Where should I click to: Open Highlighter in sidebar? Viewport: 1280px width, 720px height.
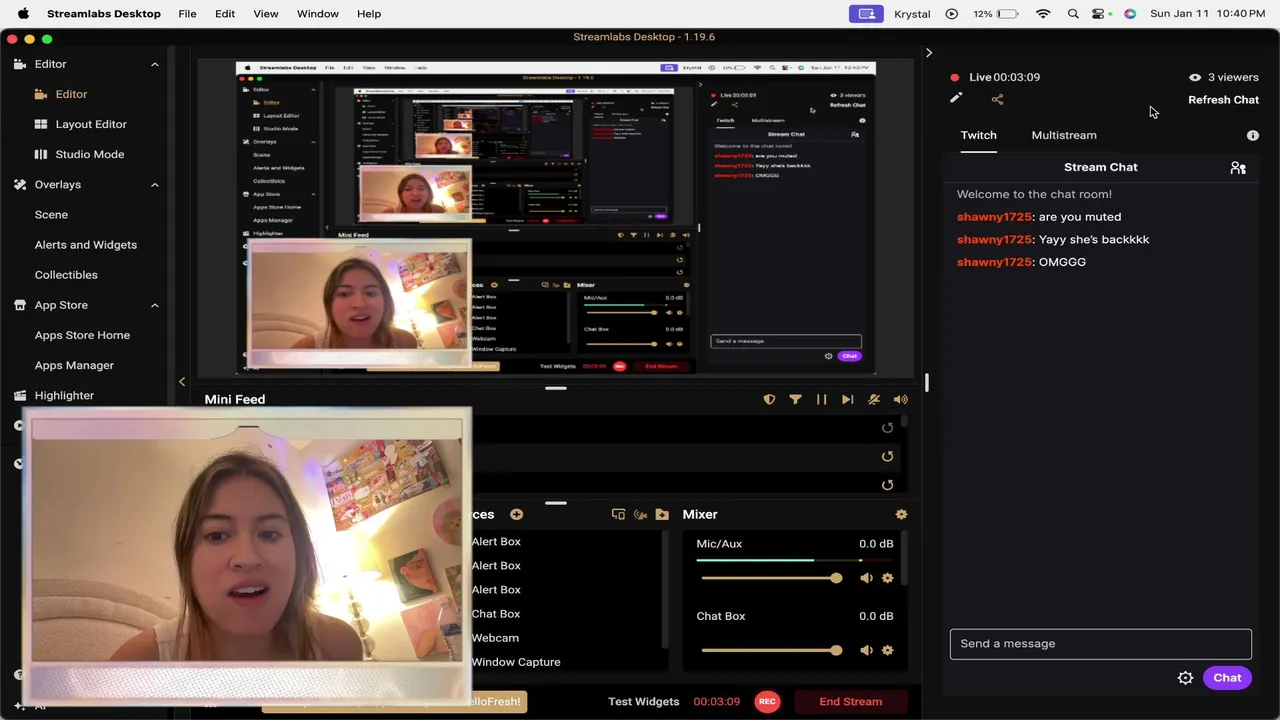coord(64,395)
